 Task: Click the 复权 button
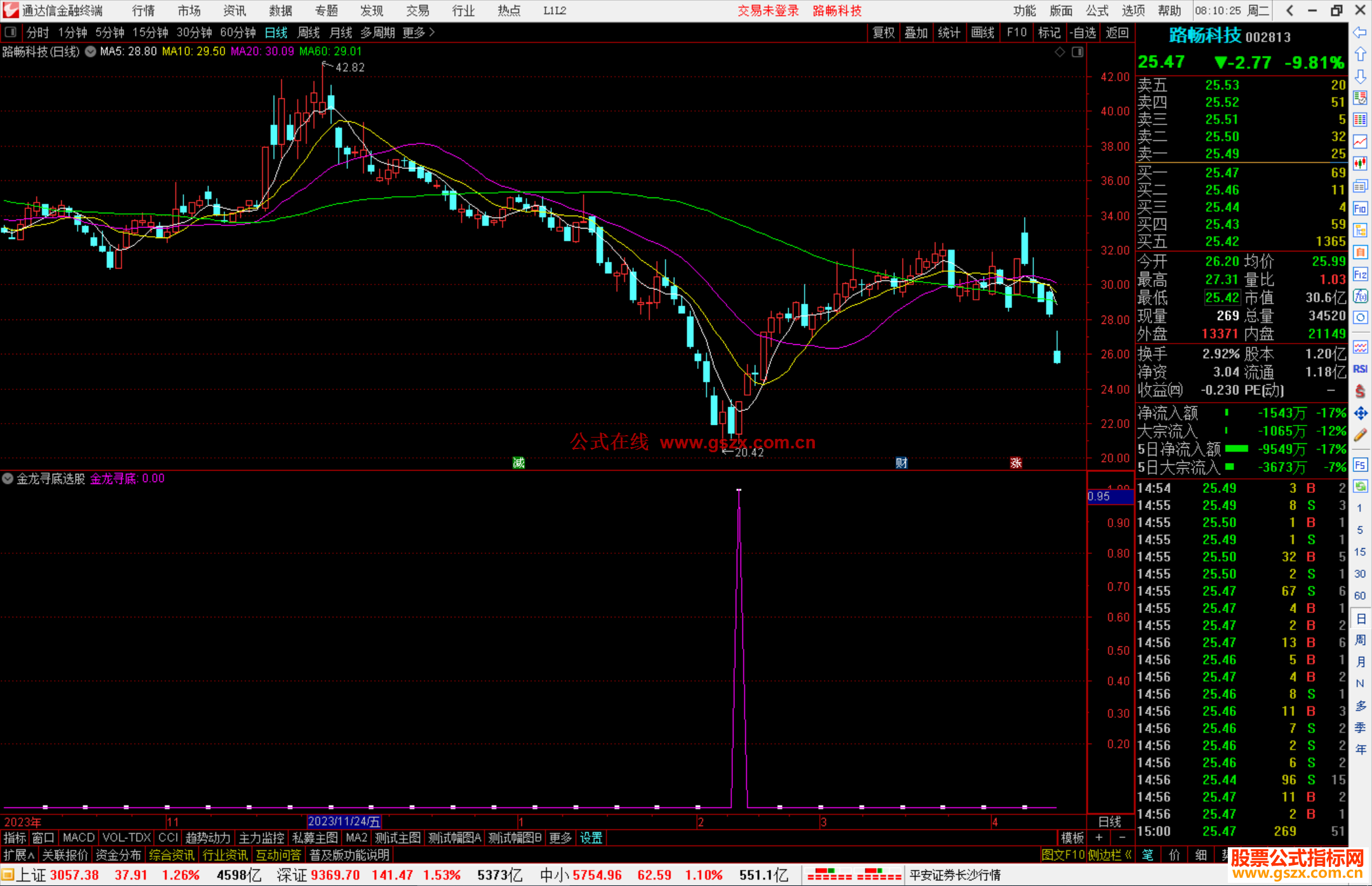(883, 32)
